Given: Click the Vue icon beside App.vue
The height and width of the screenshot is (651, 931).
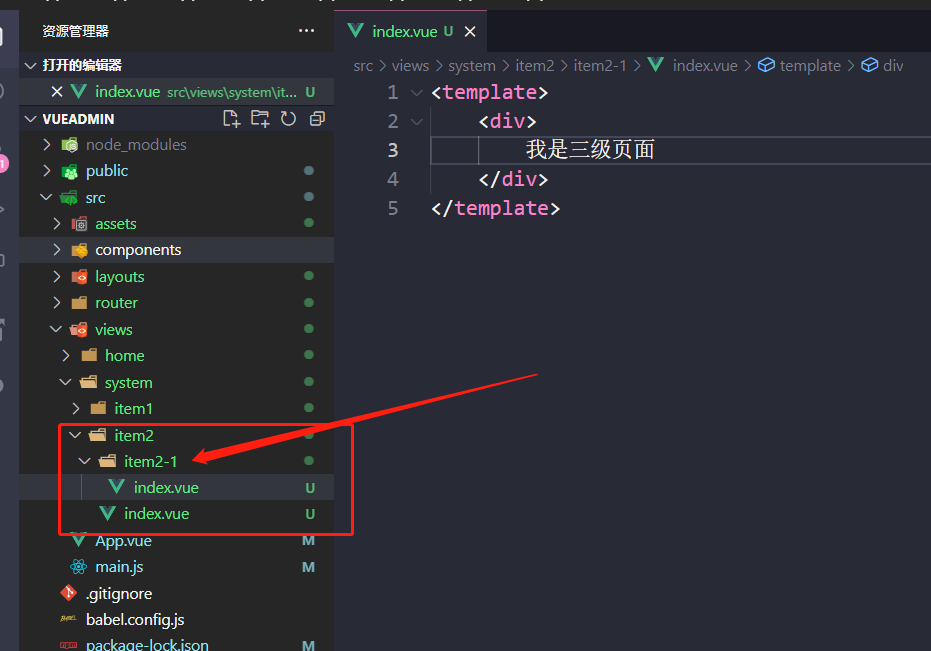Looking at the screenshot, I should [79, 541].
